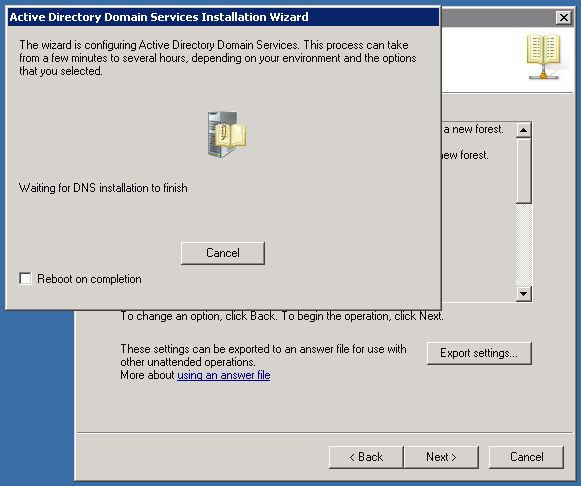Click the summary list scroll down arrow
581x486 pixels.
click(x=524, y=294)
